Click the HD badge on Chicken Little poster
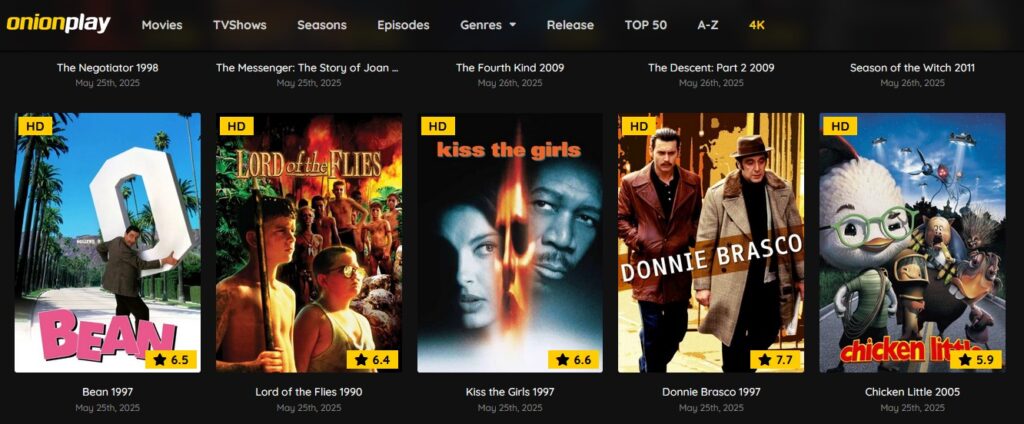Viewport: 1024px width, 424px height. 839,126
